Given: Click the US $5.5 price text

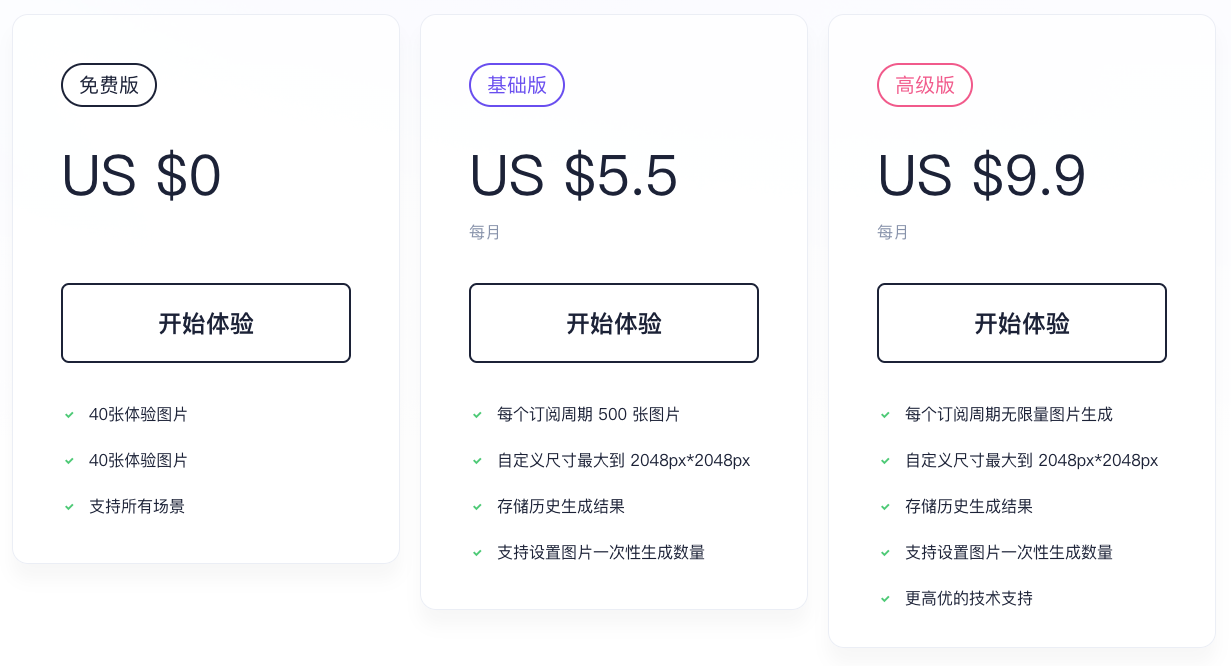Looking at the screenshot, I should pos(574,177).
